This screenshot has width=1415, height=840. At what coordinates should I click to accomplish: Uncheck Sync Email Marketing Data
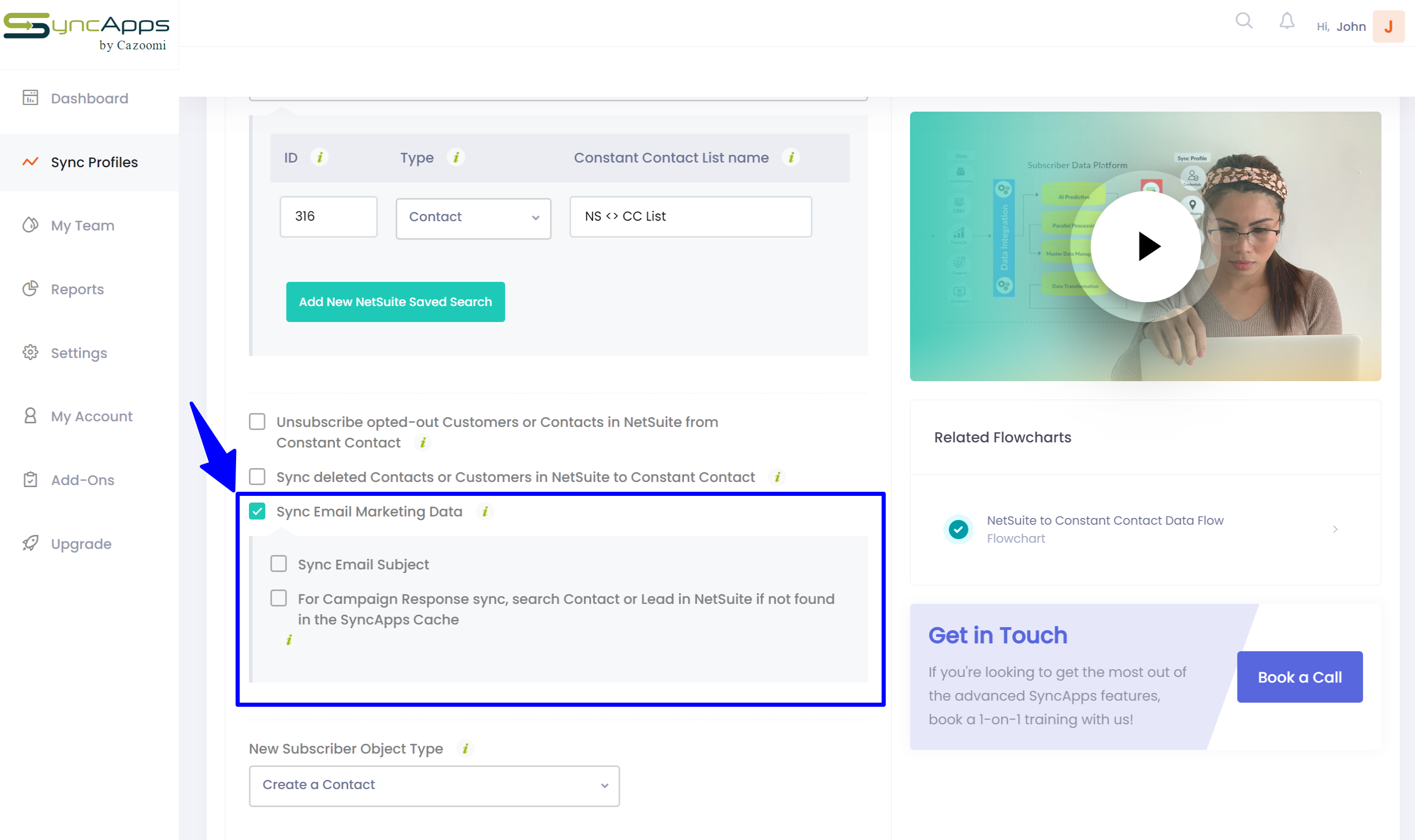click(257, 511)
